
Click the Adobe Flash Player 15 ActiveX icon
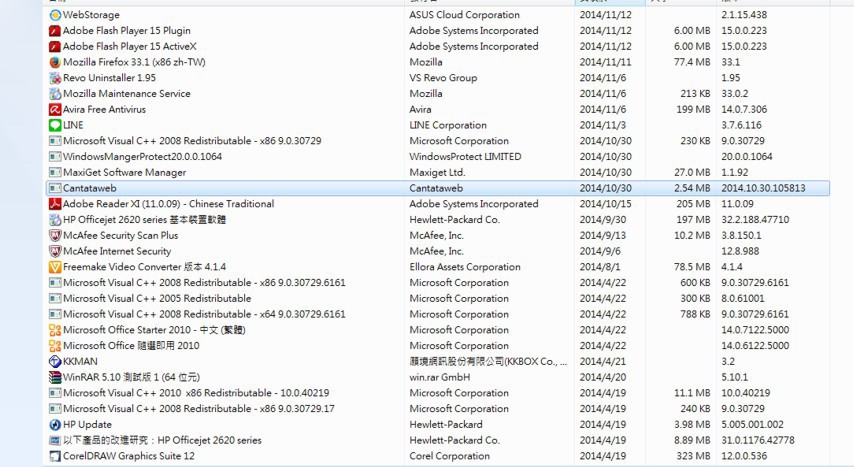(x=55, y=46)
